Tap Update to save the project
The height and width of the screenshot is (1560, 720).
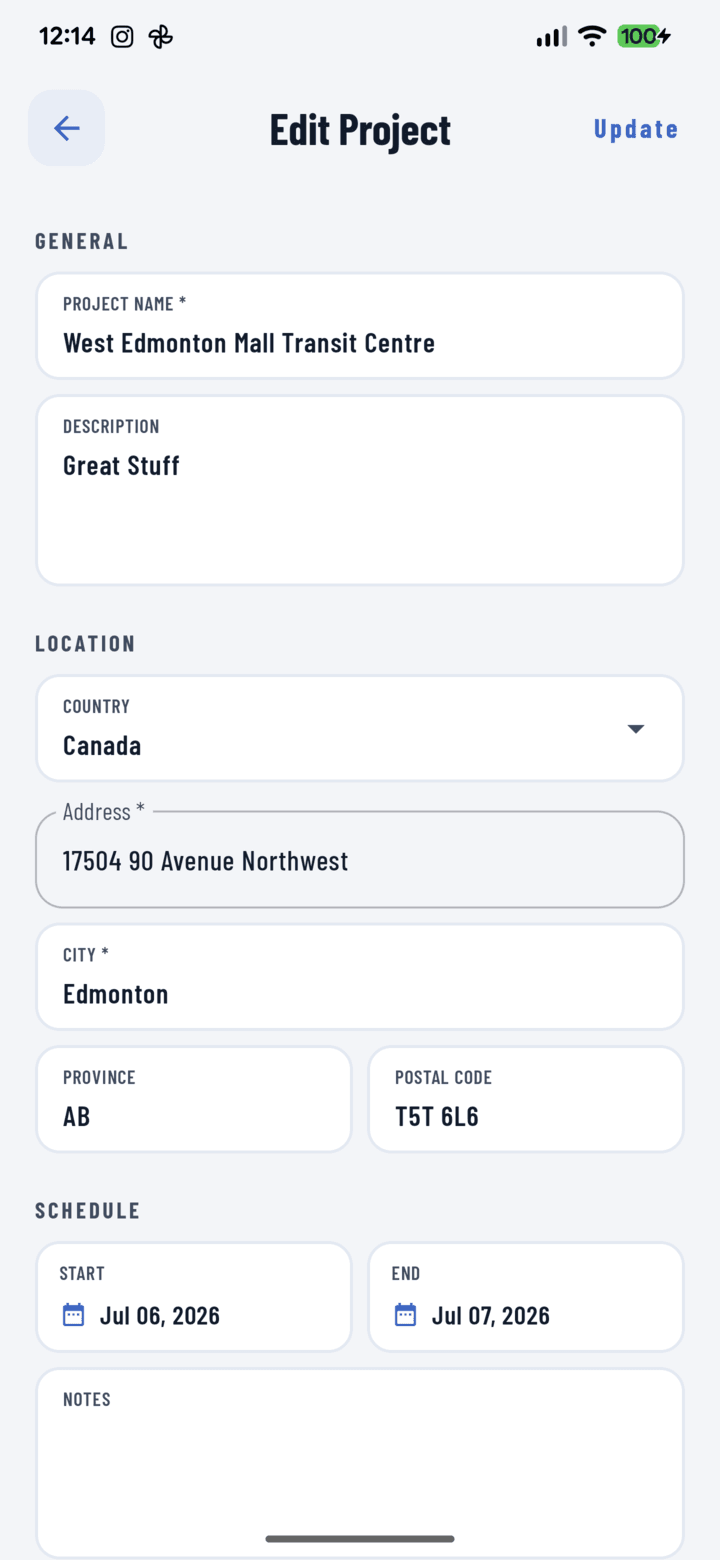(636, 129)
